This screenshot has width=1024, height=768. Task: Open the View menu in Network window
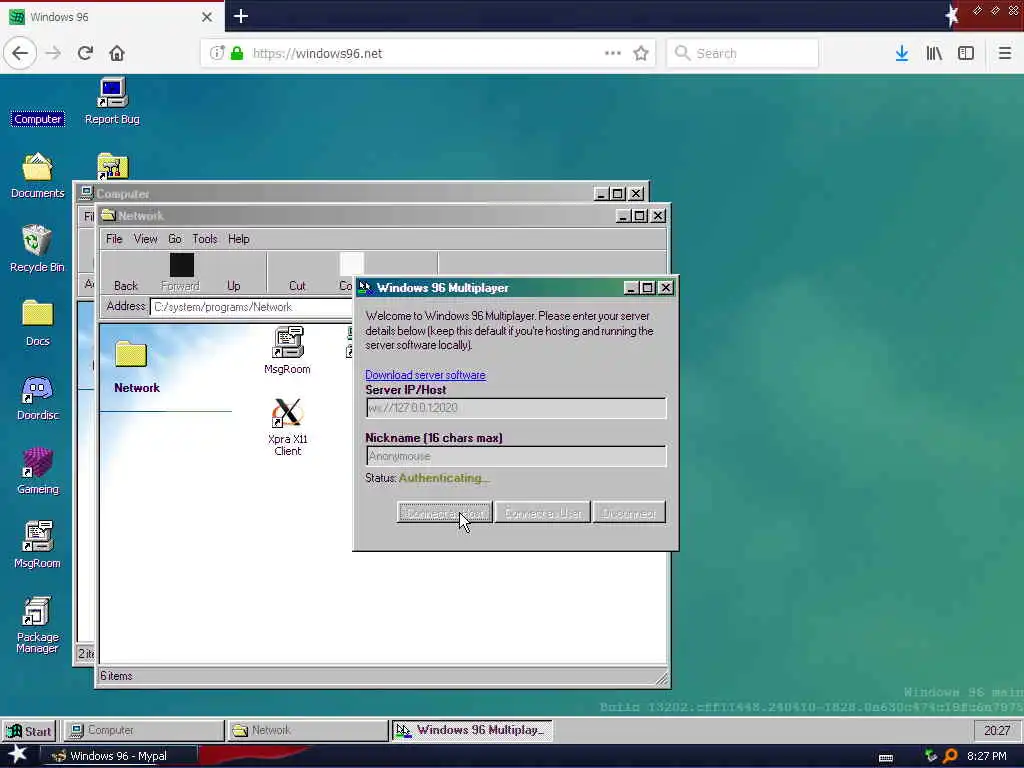point(145,239)
